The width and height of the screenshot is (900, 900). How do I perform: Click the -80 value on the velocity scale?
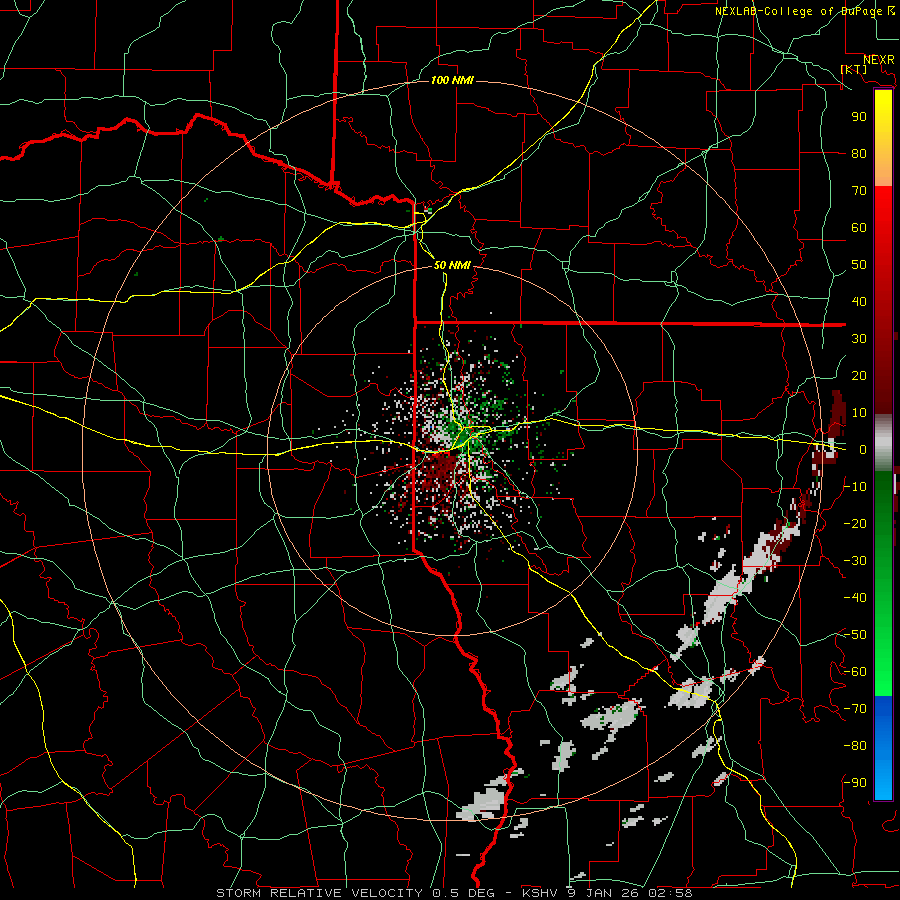855,746
